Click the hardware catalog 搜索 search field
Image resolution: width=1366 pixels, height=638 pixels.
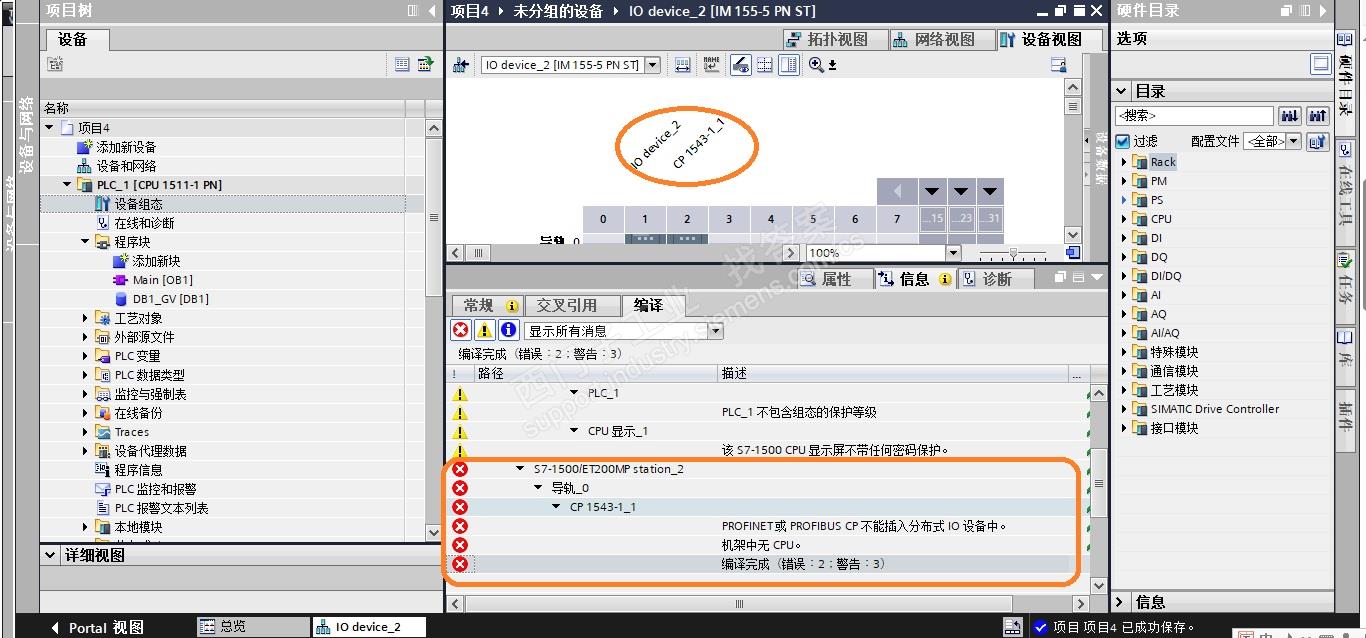pos(1194,116)
